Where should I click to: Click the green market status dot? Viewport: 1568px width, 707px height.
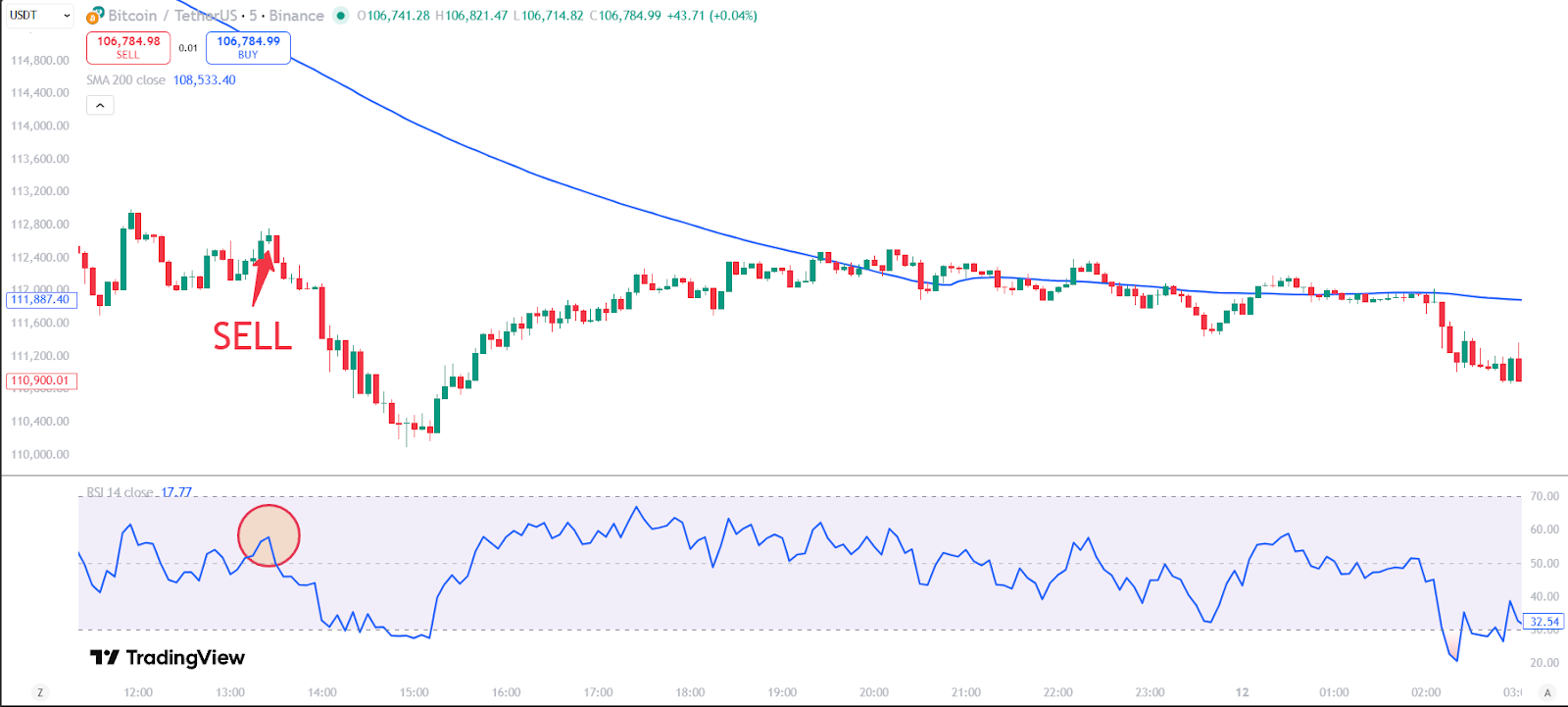point(340,16)
